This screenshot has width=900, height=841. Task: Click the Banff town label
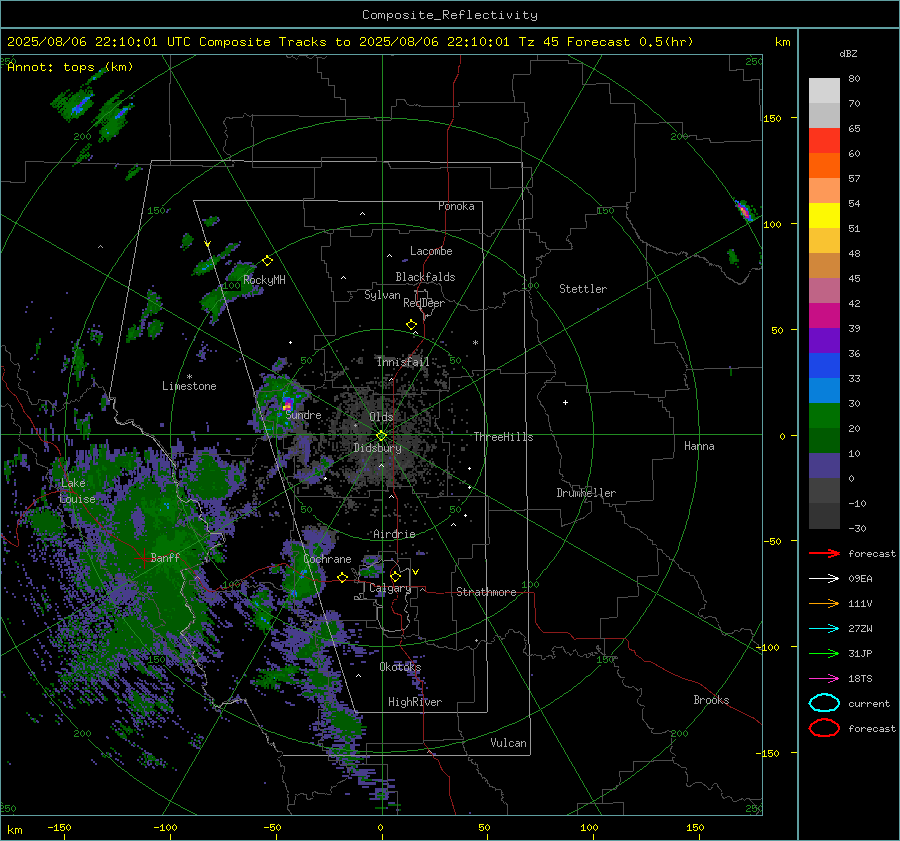[165, 557]
